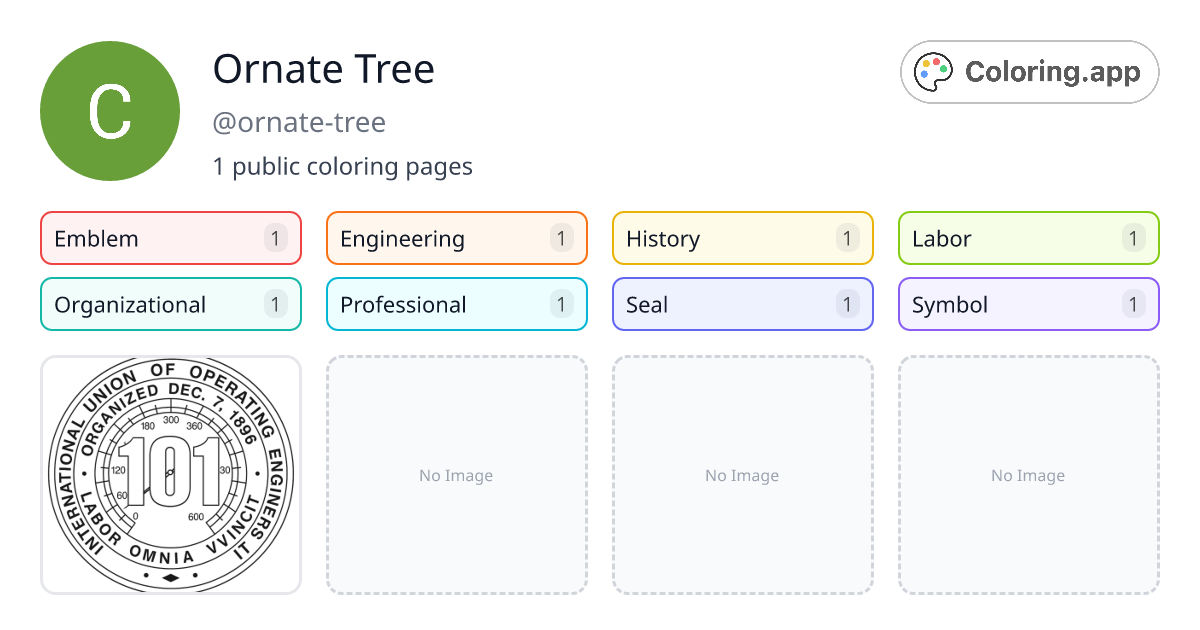
Task: Click the last No Image placeholder
Action: [x=1028, y=475]
